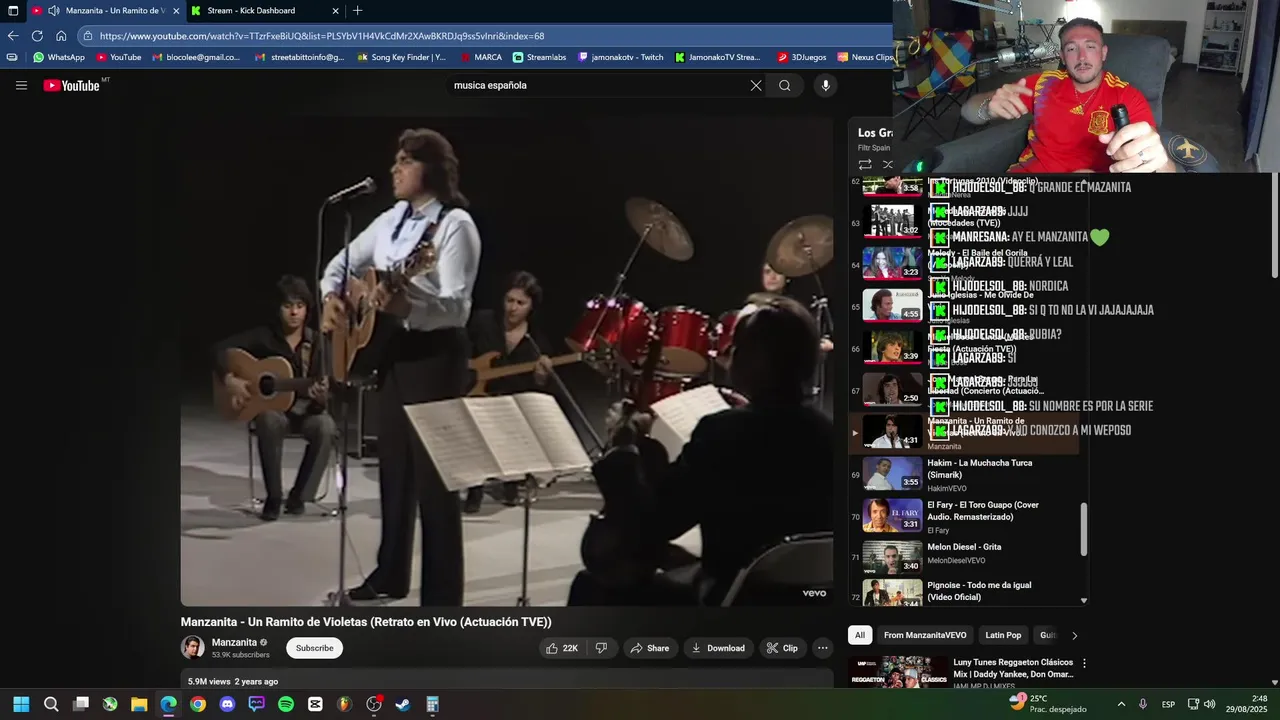Clear the search box text
Viewport: 1280px width, 720px height.
pos(756,85)
